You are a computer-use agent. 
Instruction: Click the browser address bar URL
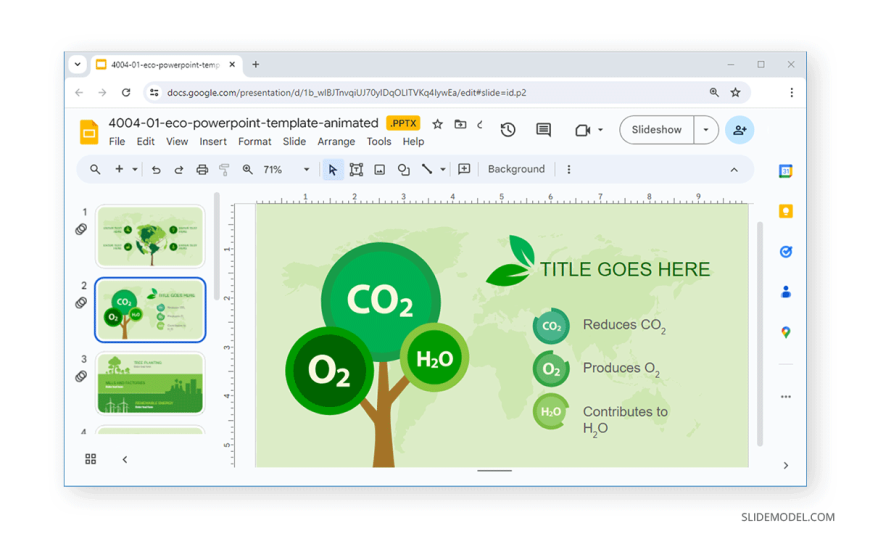coord(347,93)
